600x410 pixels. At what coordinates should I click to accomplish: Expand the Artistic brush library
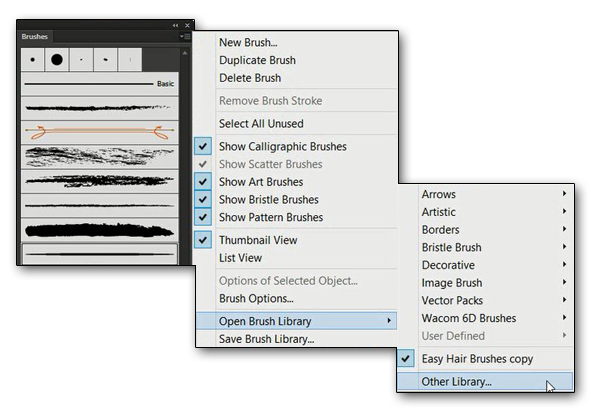[x=485, y=212]
